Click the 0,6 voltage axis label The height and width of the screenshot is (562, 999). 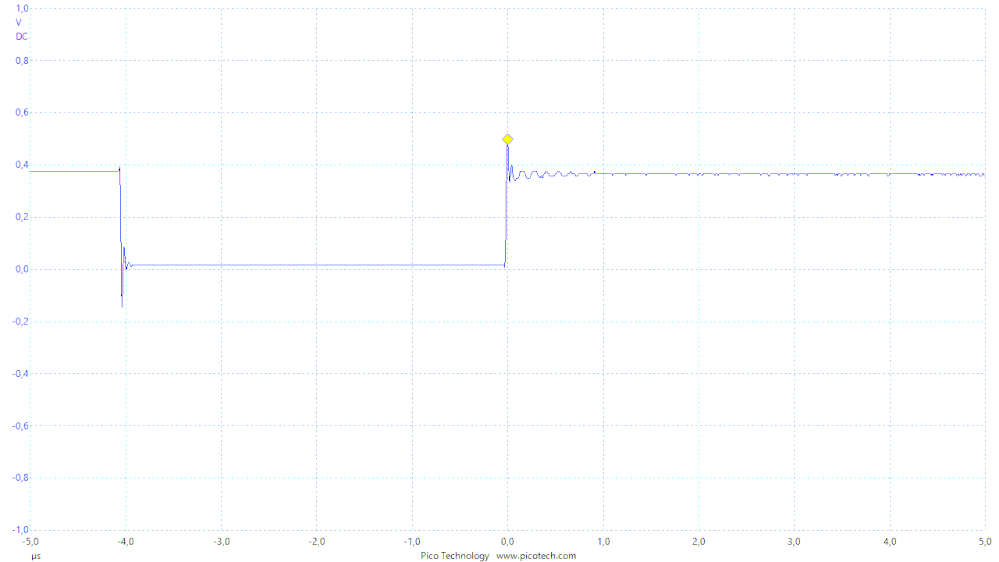tap(22, 113)
